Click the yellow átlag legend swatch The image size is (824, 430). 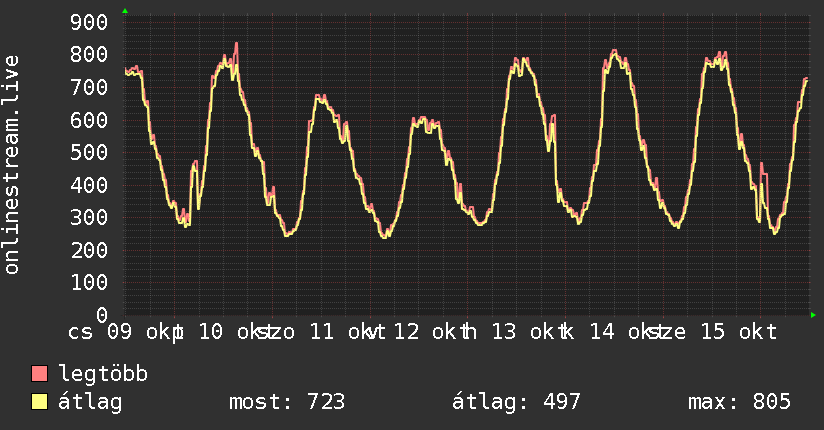point(39,402)
